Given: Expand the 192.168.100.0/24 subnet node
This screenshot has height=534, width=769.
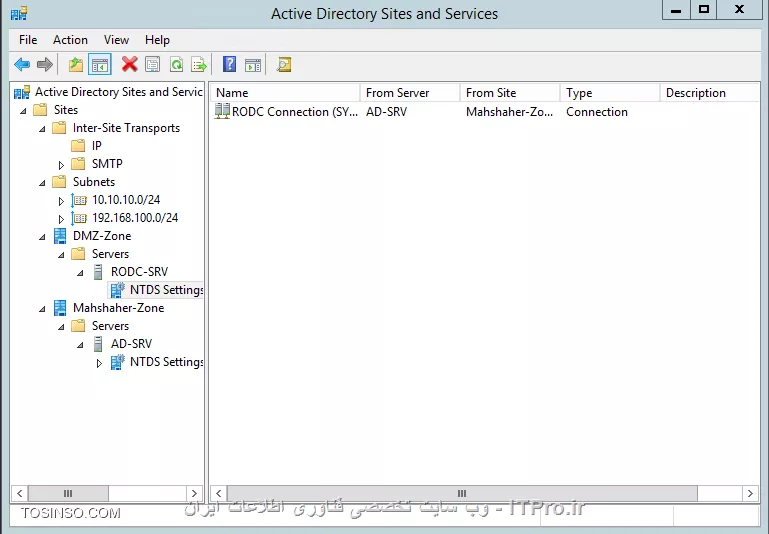Looking at the screenshot, I should (61, 219).
